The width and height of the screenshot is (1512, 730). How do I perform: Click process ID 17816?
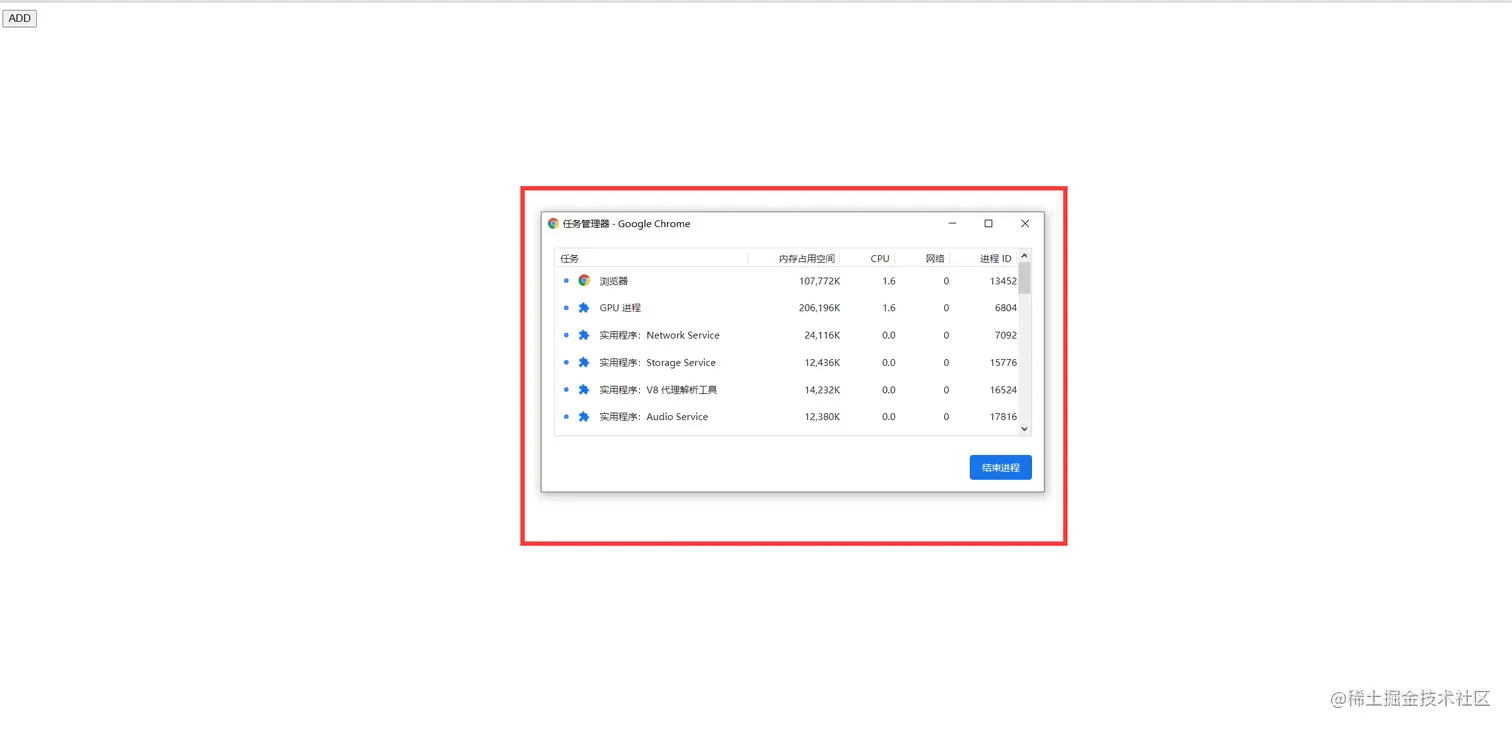click(1003, 417)
